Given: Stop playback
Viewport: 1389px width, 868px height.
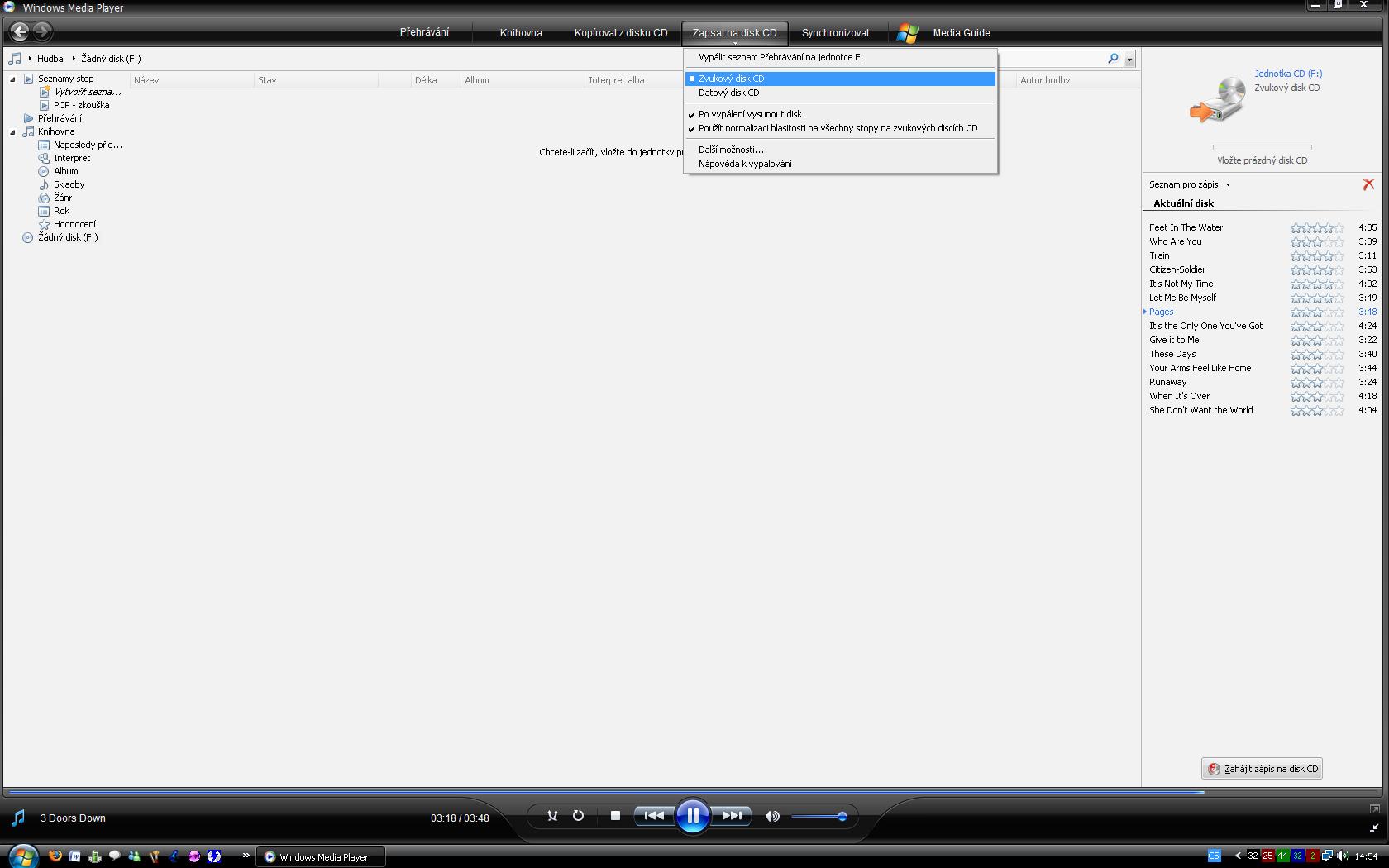Looking at the screenshot, I should point(615,816).
